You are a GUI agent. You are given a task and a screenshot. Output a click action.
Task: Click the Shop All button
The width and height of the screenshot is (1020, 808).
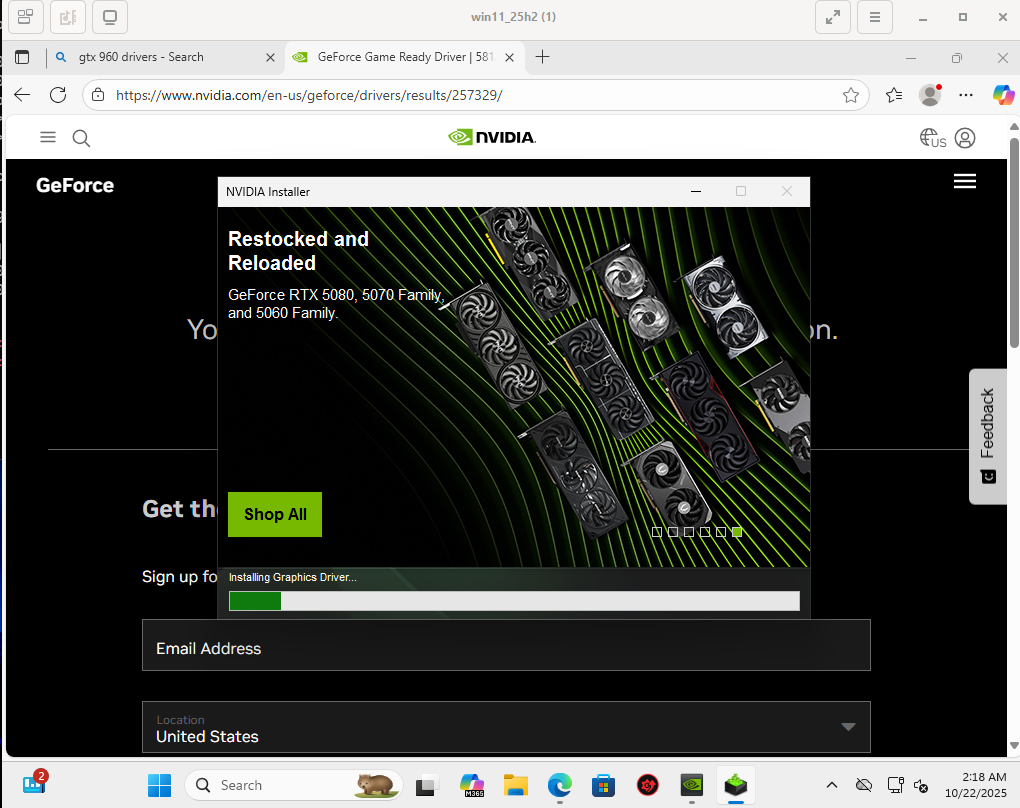pos(275,514)
